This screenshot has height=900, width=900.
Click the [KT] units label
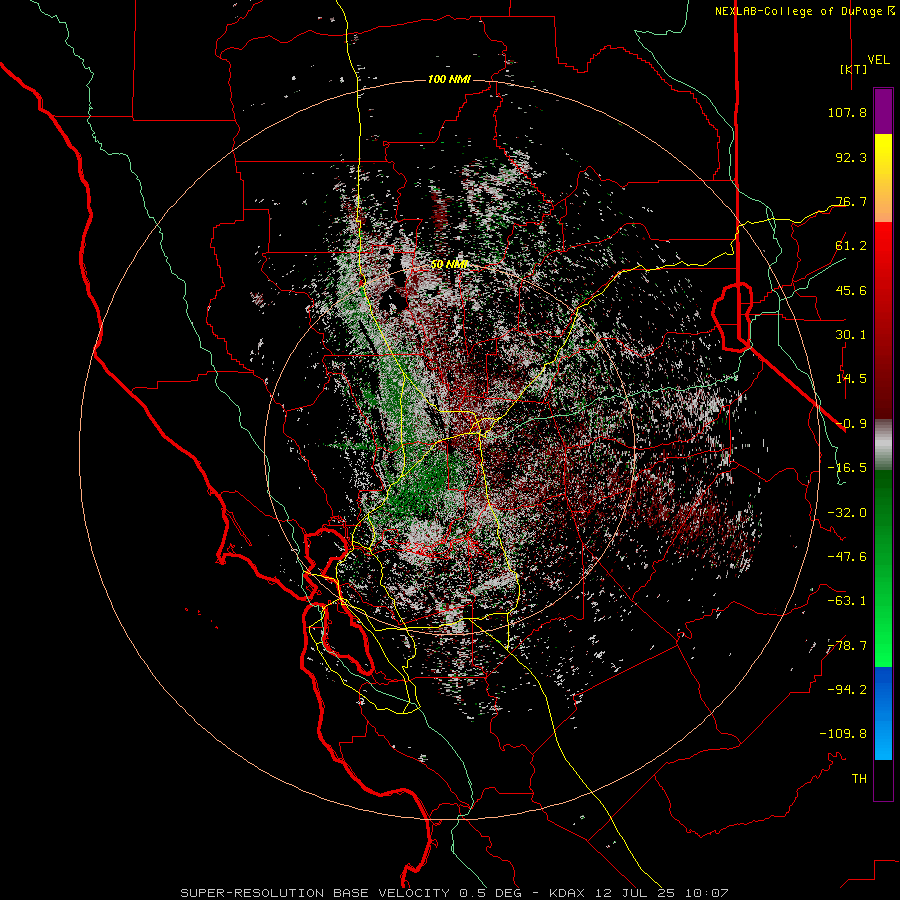coord(854,69)
